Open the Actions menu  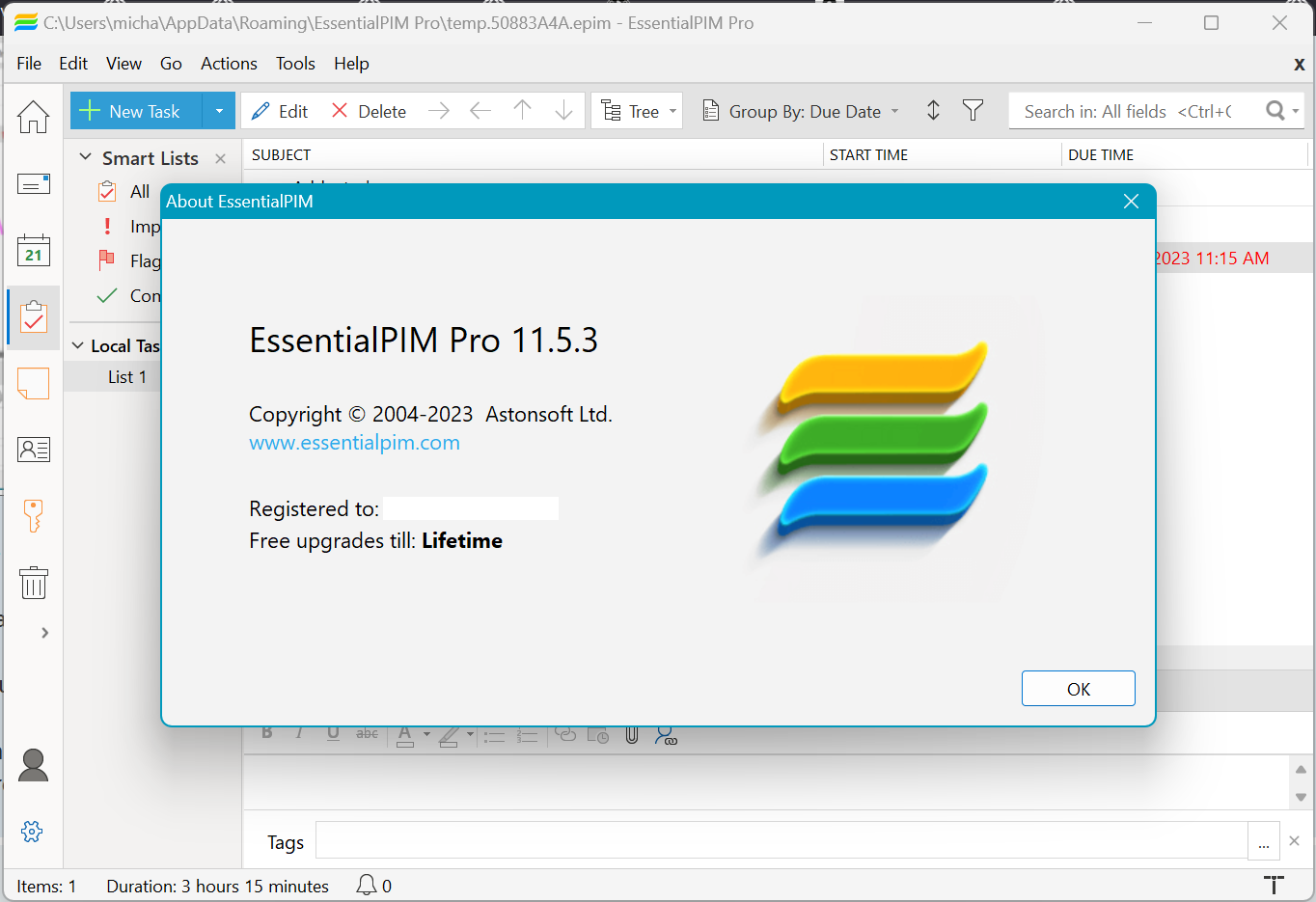[x=229, y=64]
